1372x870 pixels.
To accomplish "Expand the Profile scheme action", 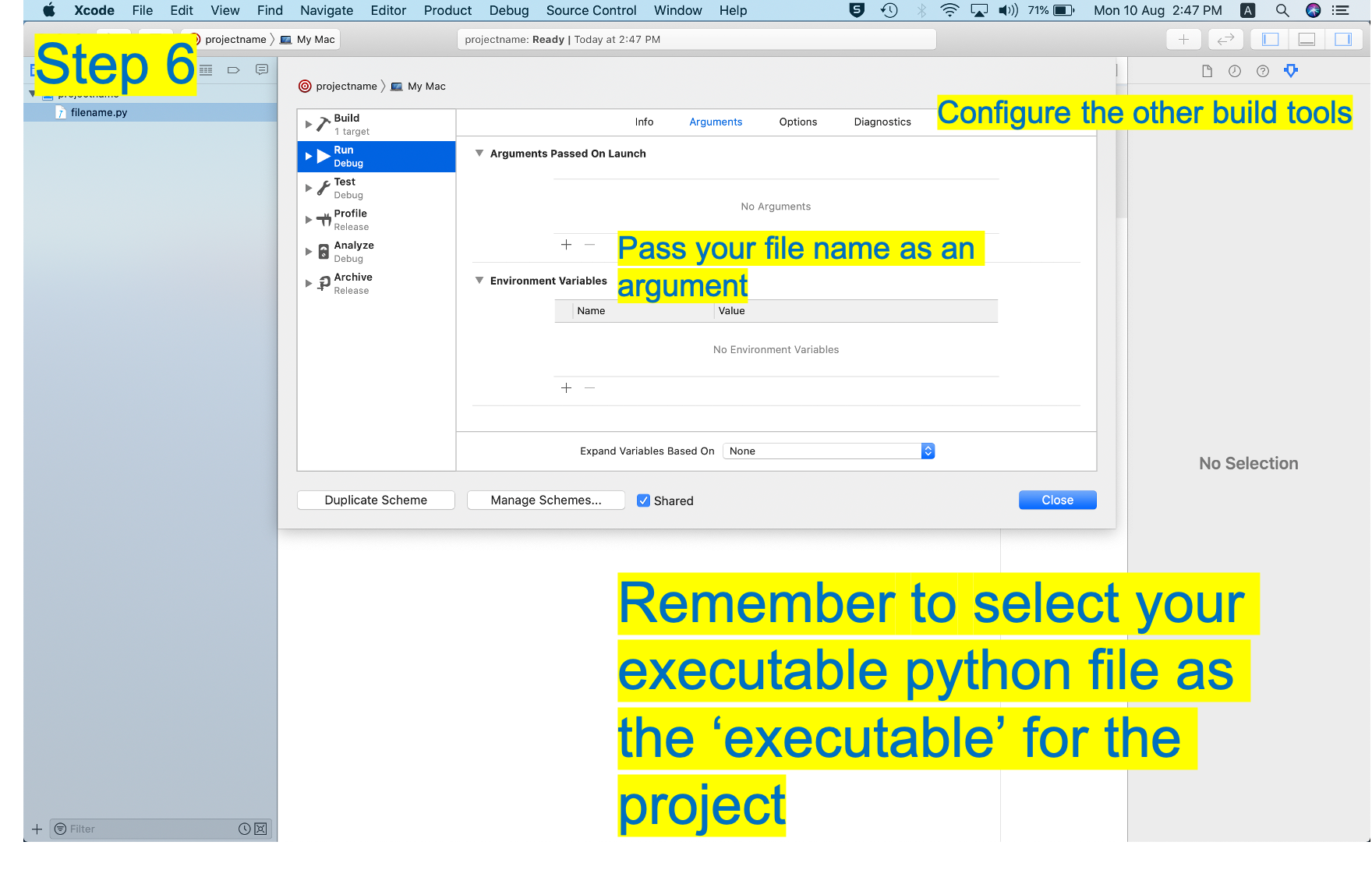I will pos(309,220).
